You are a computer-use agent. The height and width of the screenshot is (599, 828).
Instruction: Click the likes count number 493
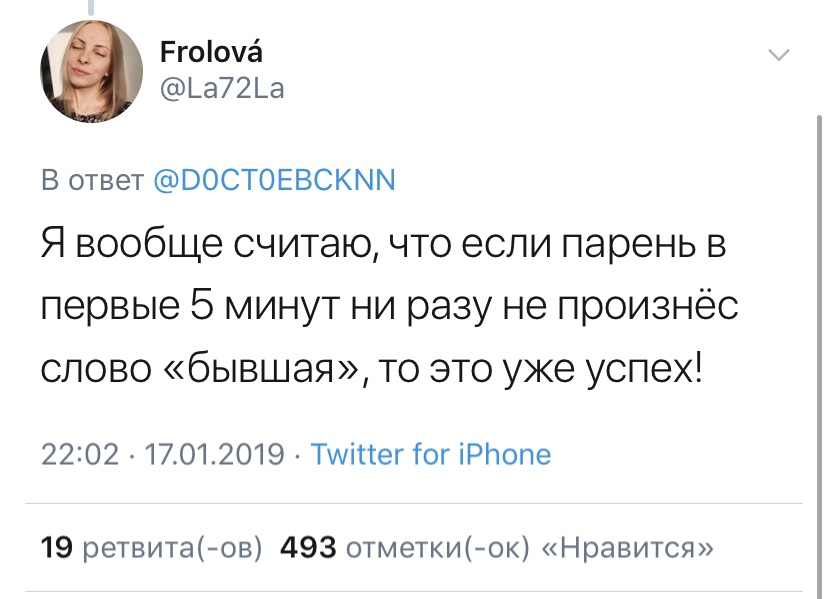(x=308, y=547)
